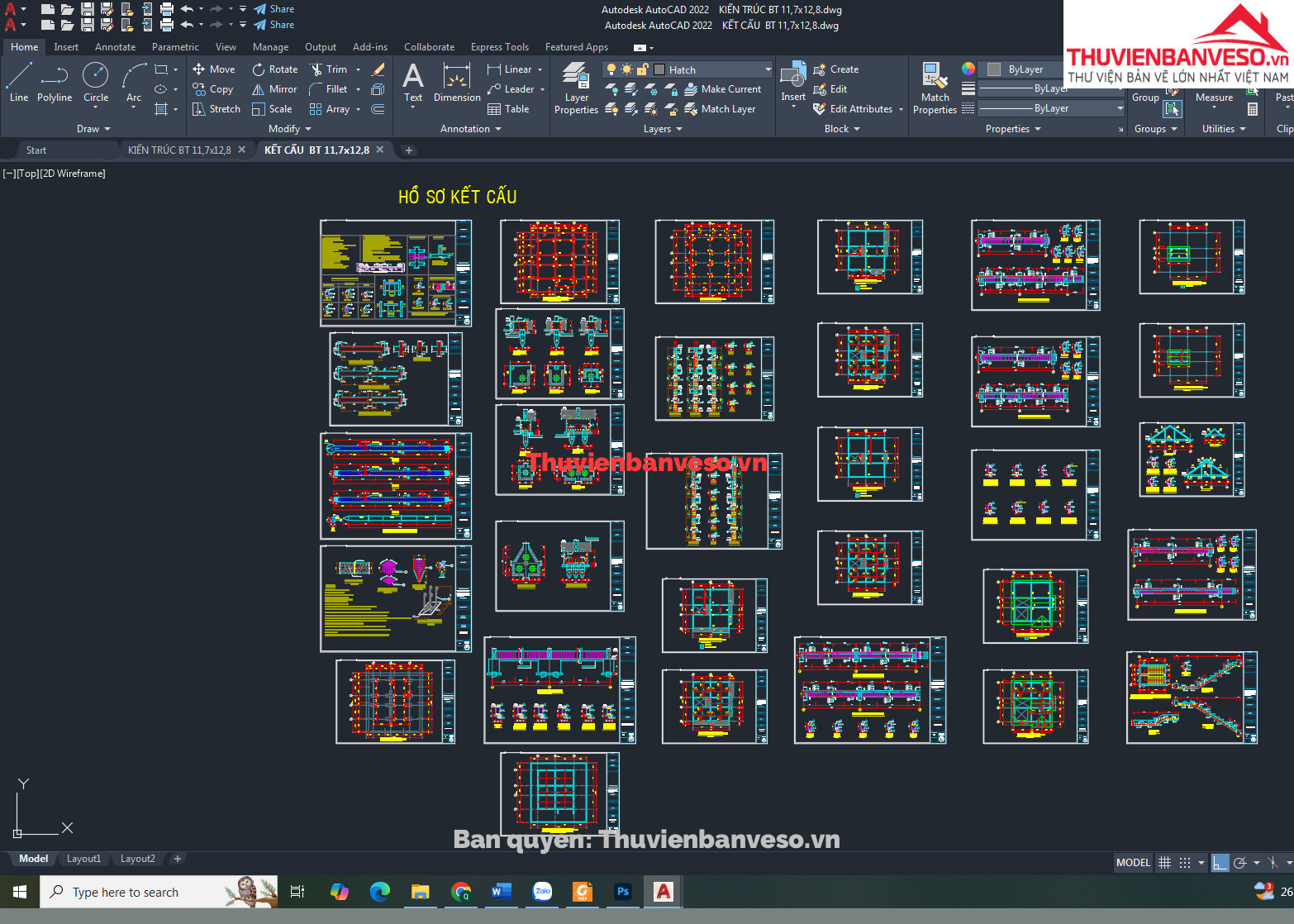
Task: Toggle Ortho mode in status bar
Action: click(x=1220, y=863)
